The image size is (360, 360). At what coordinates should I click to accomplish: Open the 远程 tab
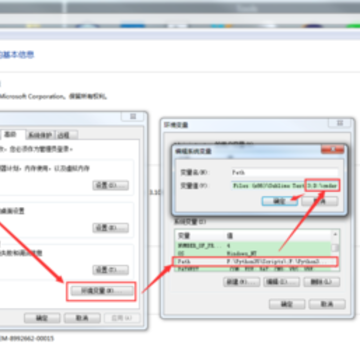[66, 135]
